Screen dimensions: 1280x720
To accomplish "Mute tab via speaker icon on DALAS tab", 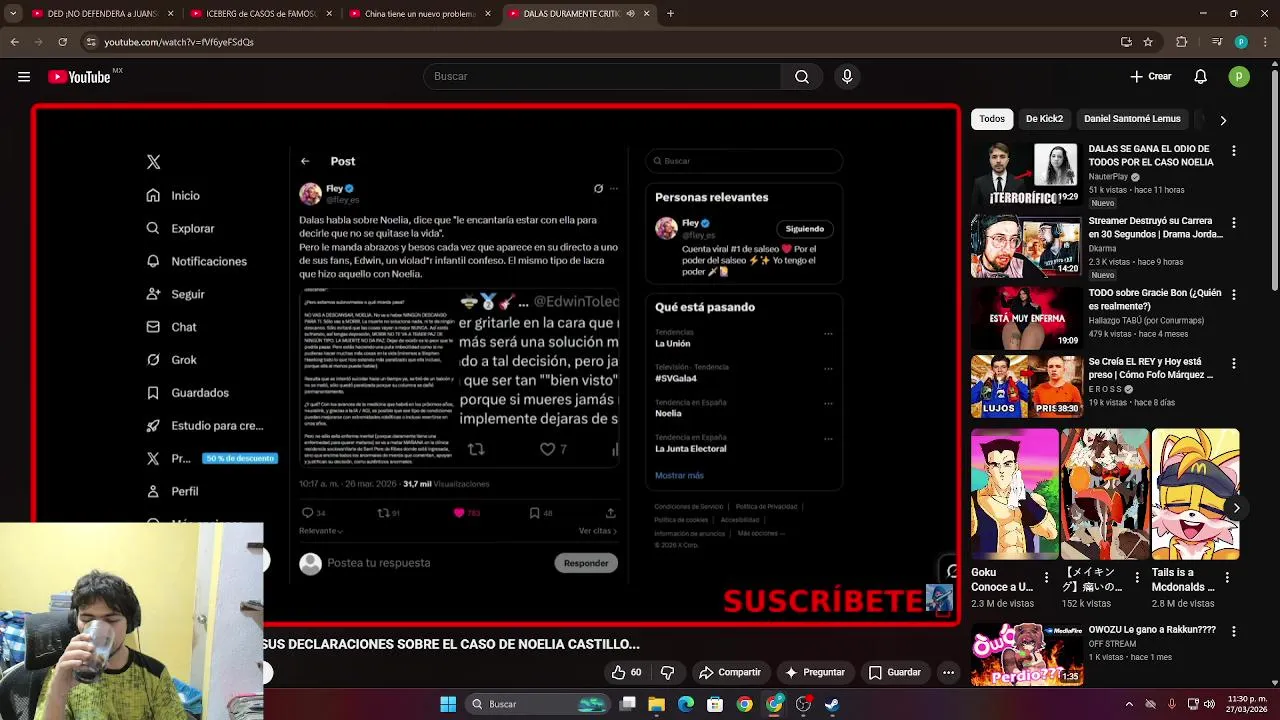I will (631, 14).
